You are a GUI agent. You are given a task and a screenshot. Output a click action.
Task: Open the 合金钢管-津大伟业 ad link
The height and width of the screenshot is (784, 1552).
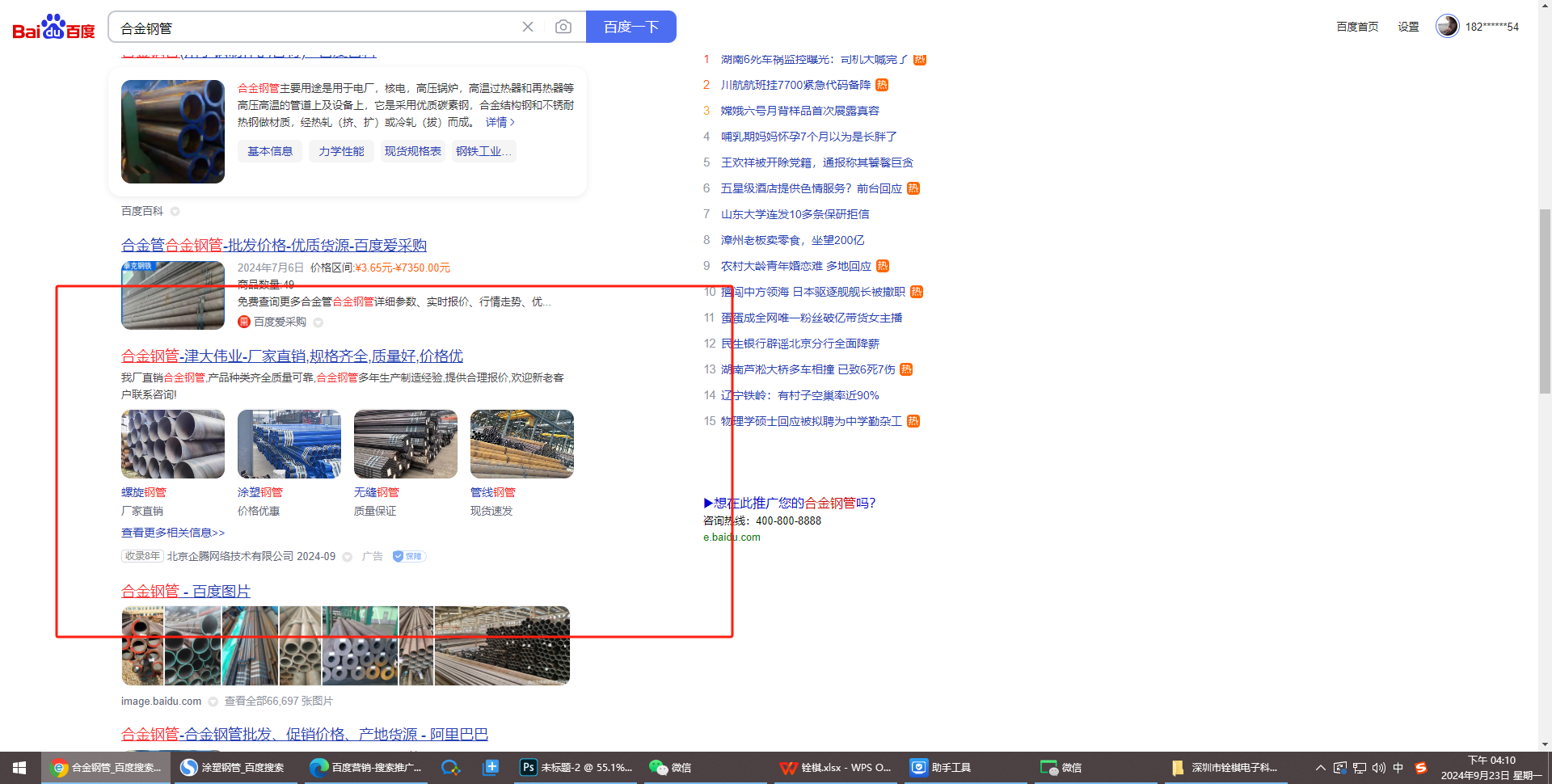292,356
